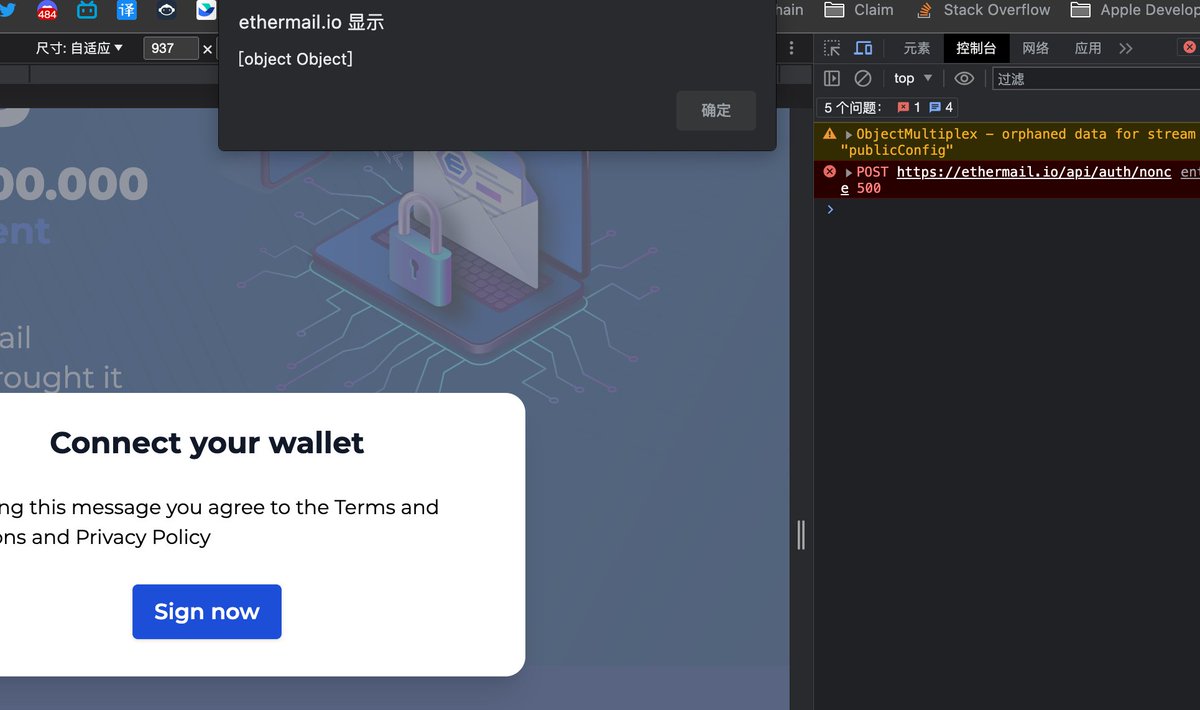Image resolution: width=1200 pixels, height=710 pixels.
Task: Open the Twitter bird extension icon
Action: [x=6, y=10]
